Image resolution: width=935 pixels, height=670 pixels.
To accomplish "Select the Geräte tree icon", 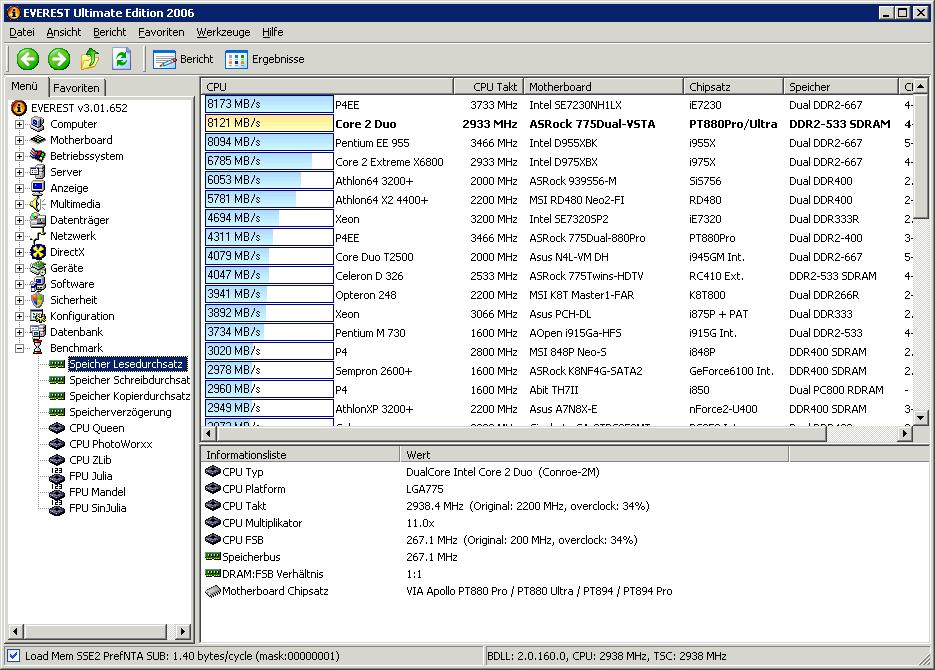I will 38,268.
